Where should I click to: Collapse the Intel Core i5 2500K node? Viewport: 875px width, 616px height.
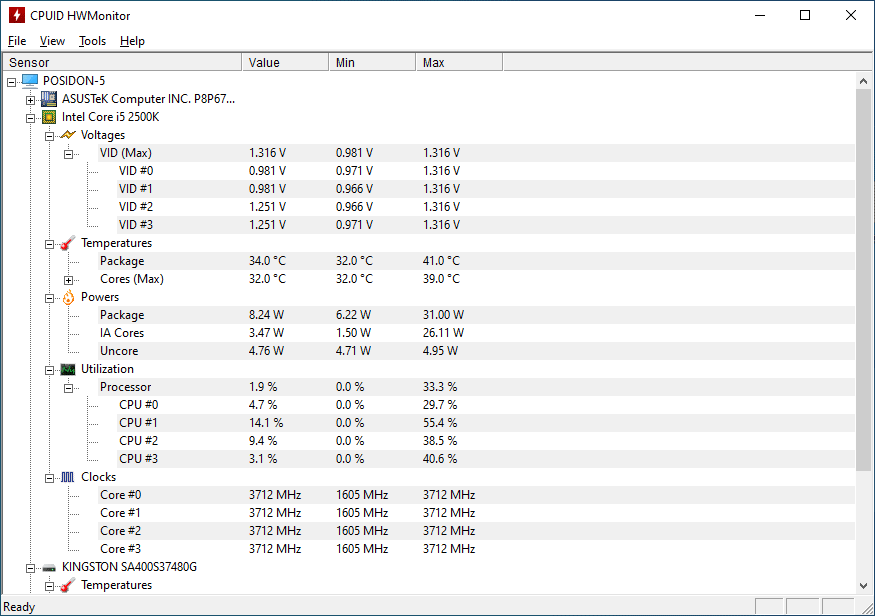click(31, 118)
